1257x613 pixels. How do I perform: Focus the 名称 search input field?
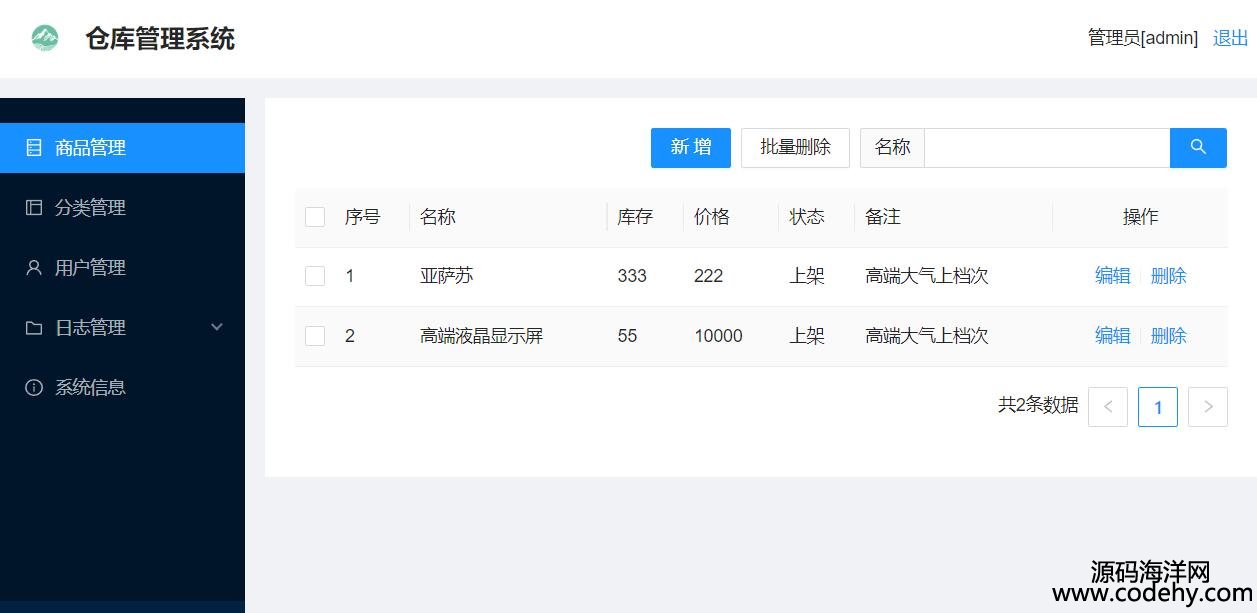point(1047,148)
